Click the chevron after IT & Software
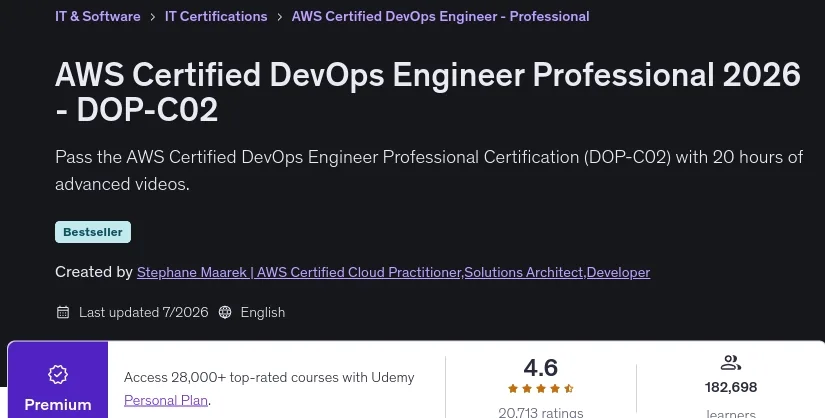This screenshot has width=825, height=418. click(153, 17)
